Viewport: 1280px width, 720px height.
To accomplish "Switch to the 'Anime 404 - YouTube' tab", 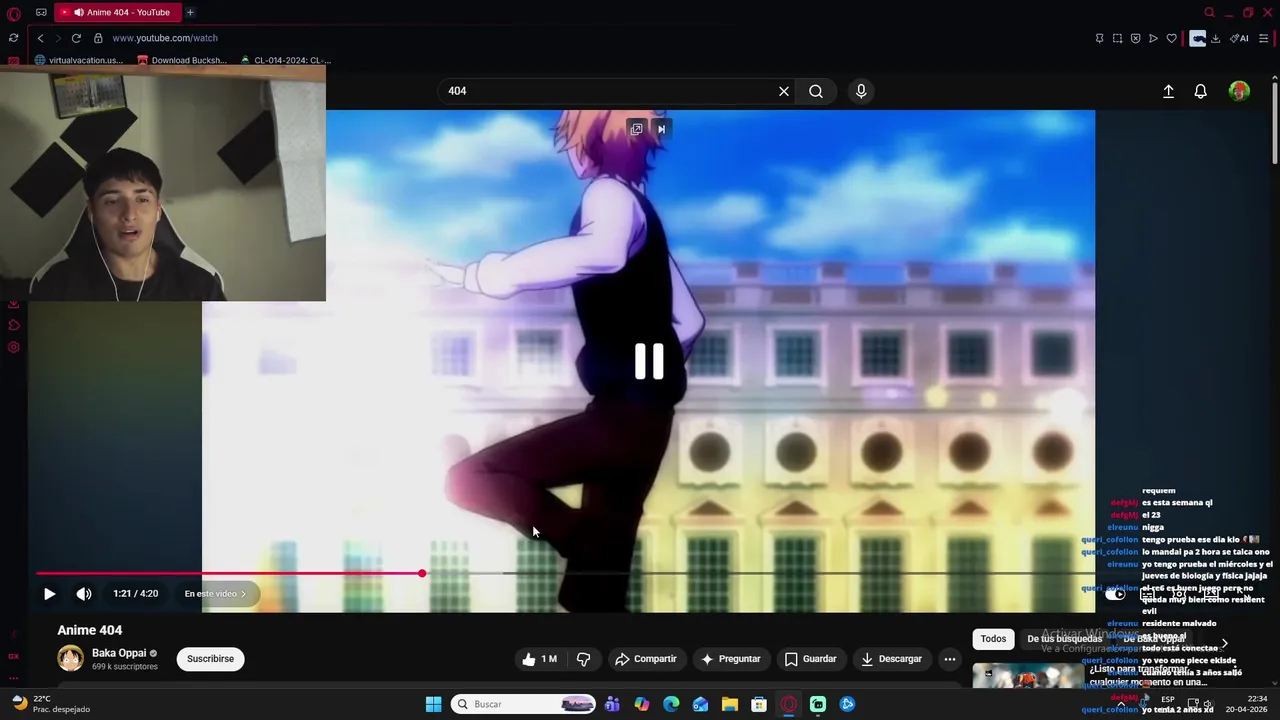I will (117, 13).
